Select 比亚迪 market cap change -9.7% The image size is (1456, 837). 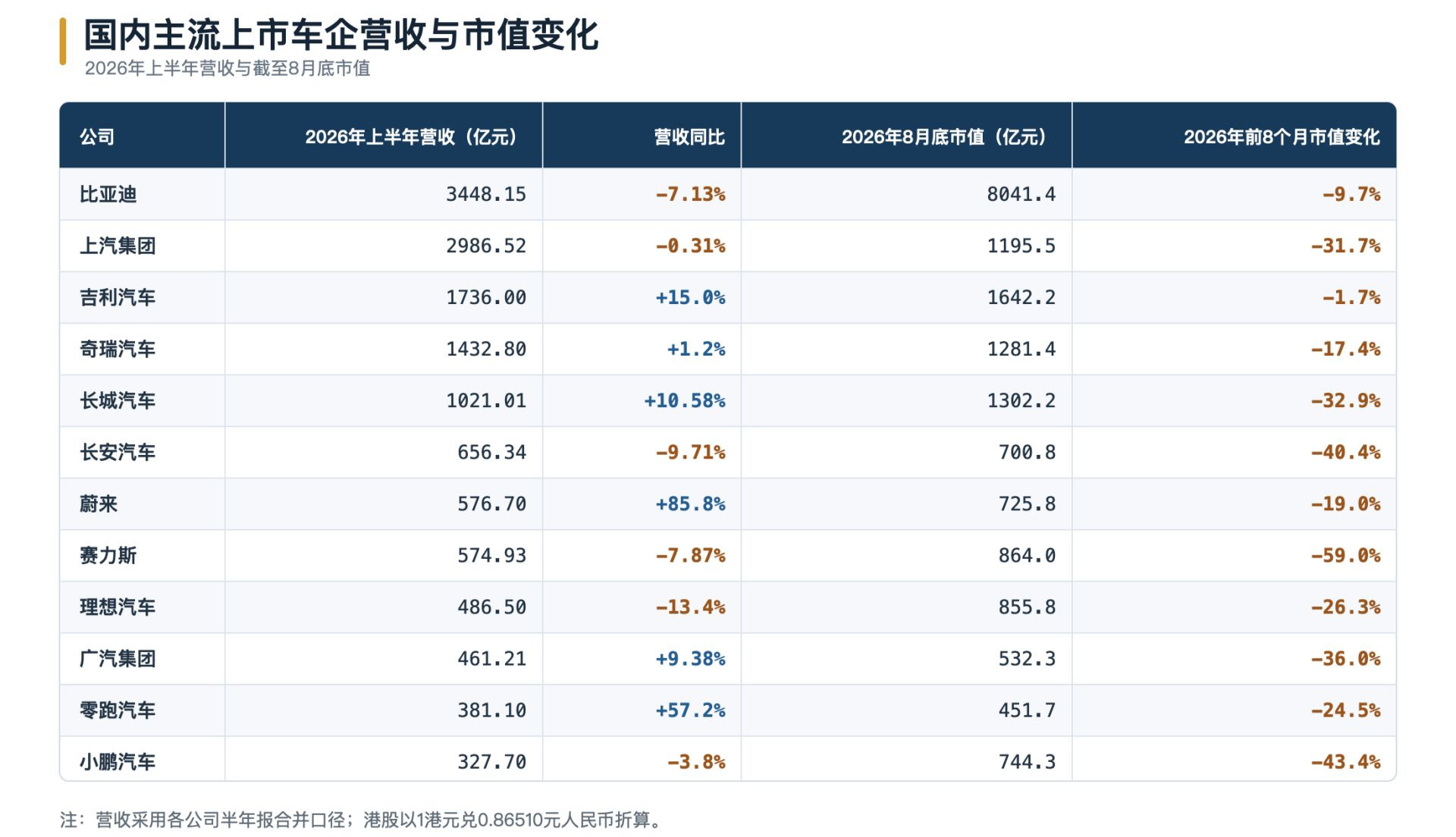(1351, 194)
